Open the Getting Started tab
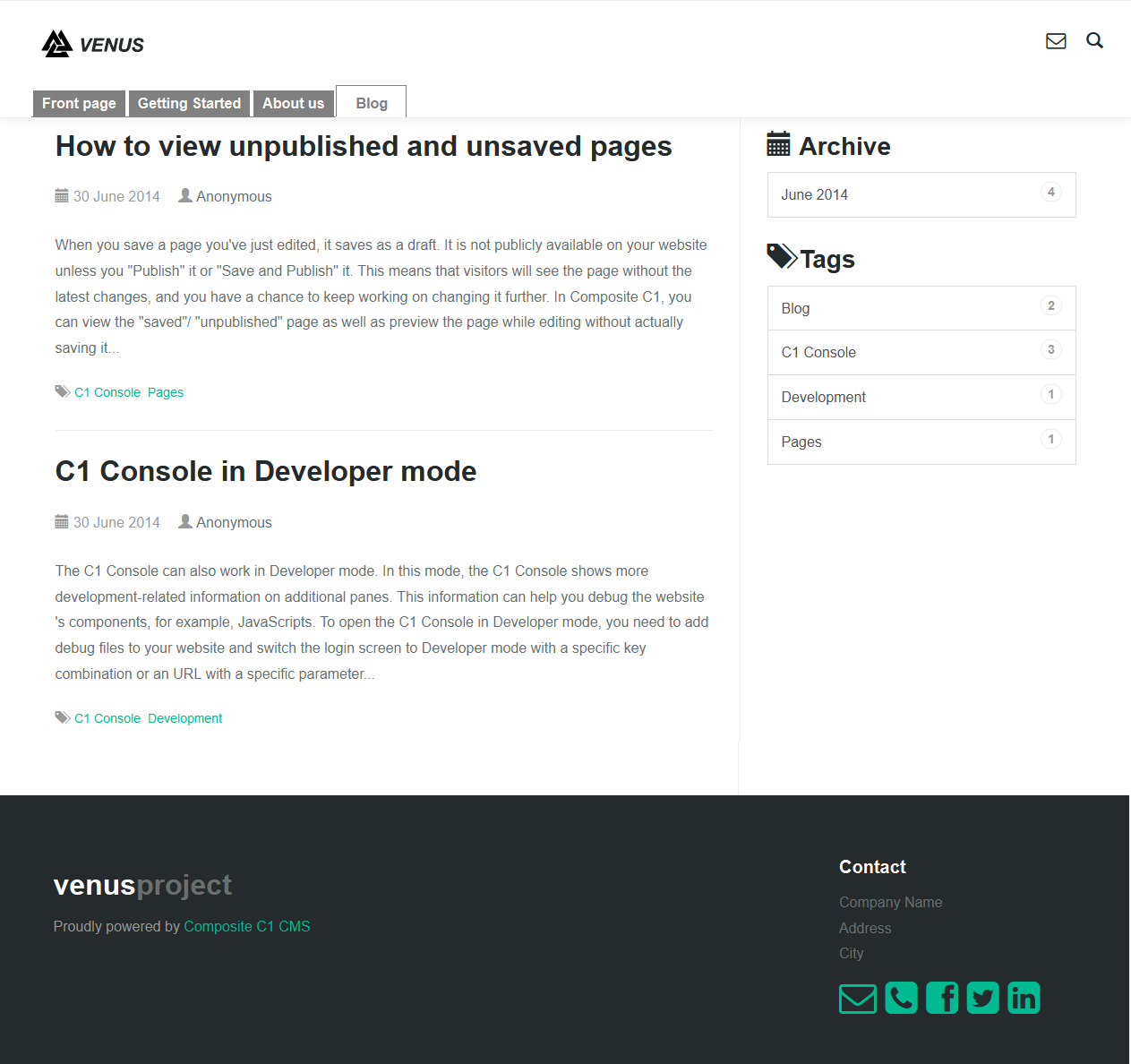Image resolution: width=1131 pixels, height=1064 pixels. tap(189, 104)
